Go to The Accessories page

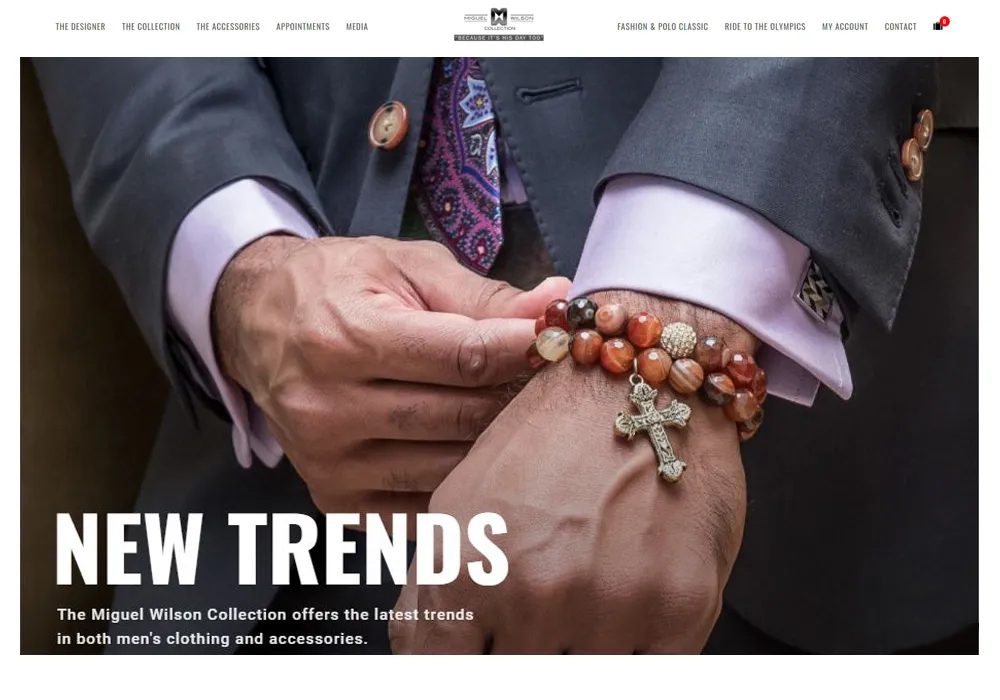[x=228, y=27]
